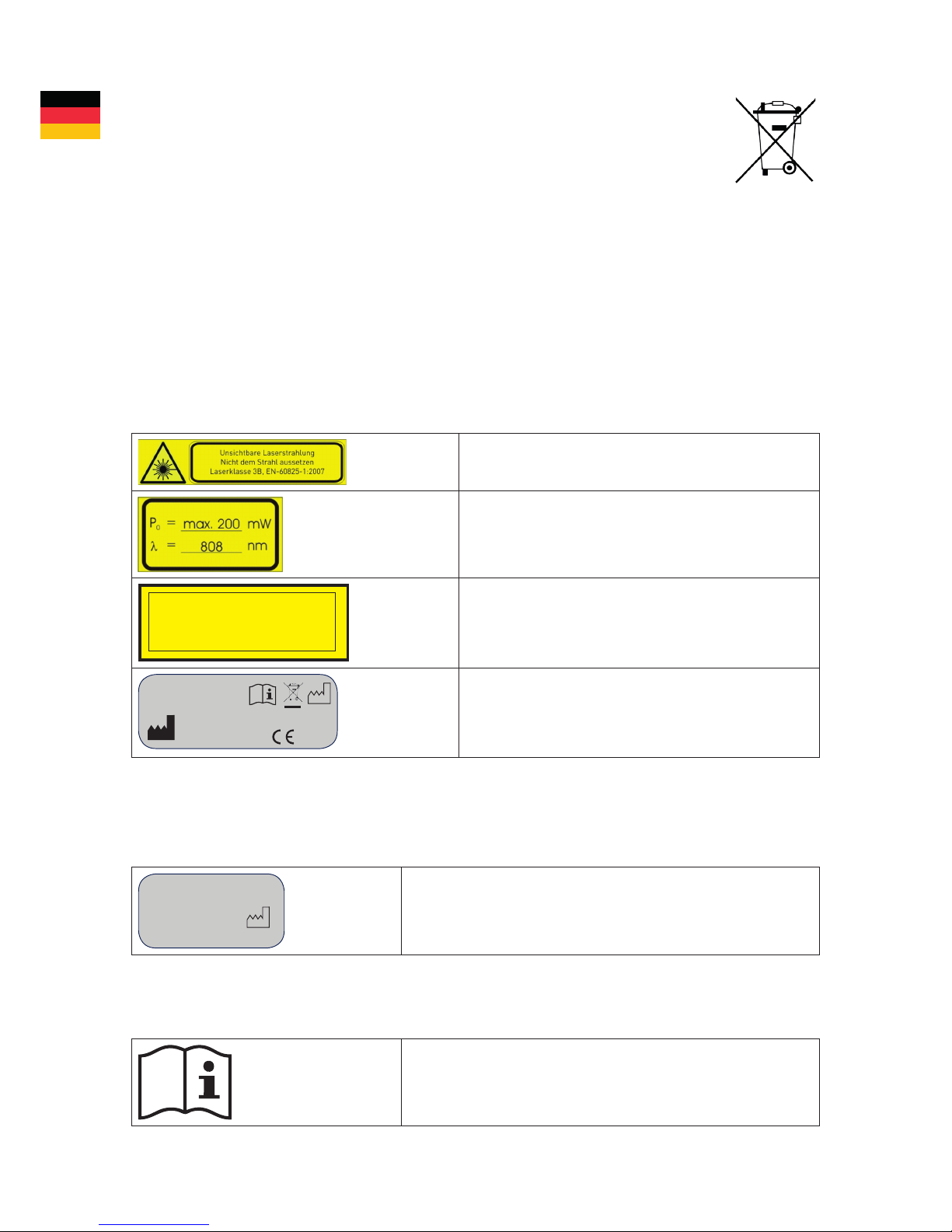Screen dimensions: 952x1232
Task: Select the blank yellow warning label
Action: pos(243,623)
